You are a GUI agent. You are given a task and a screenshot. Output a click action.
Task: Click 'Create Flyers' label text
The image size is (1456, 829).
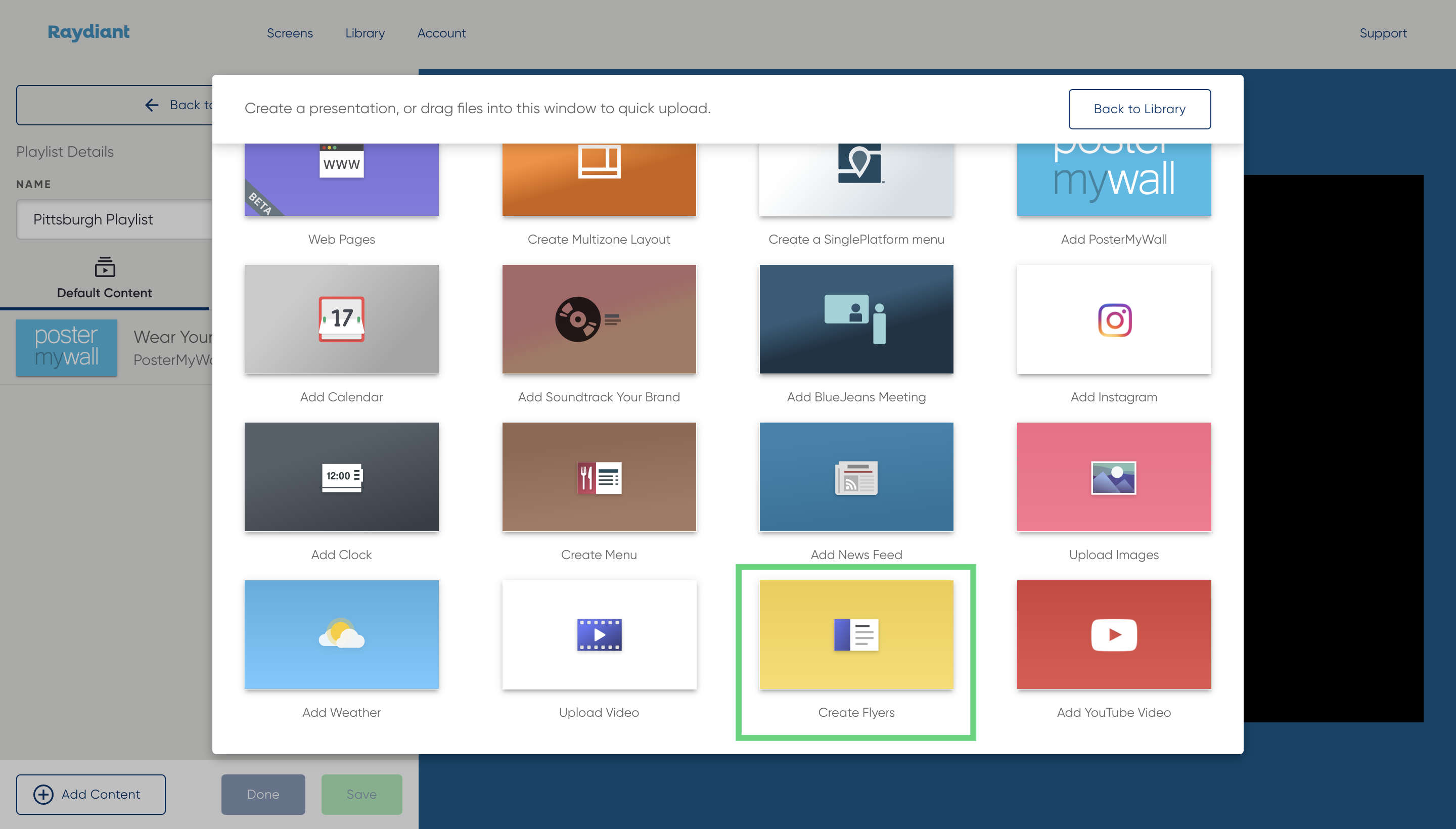856,712
